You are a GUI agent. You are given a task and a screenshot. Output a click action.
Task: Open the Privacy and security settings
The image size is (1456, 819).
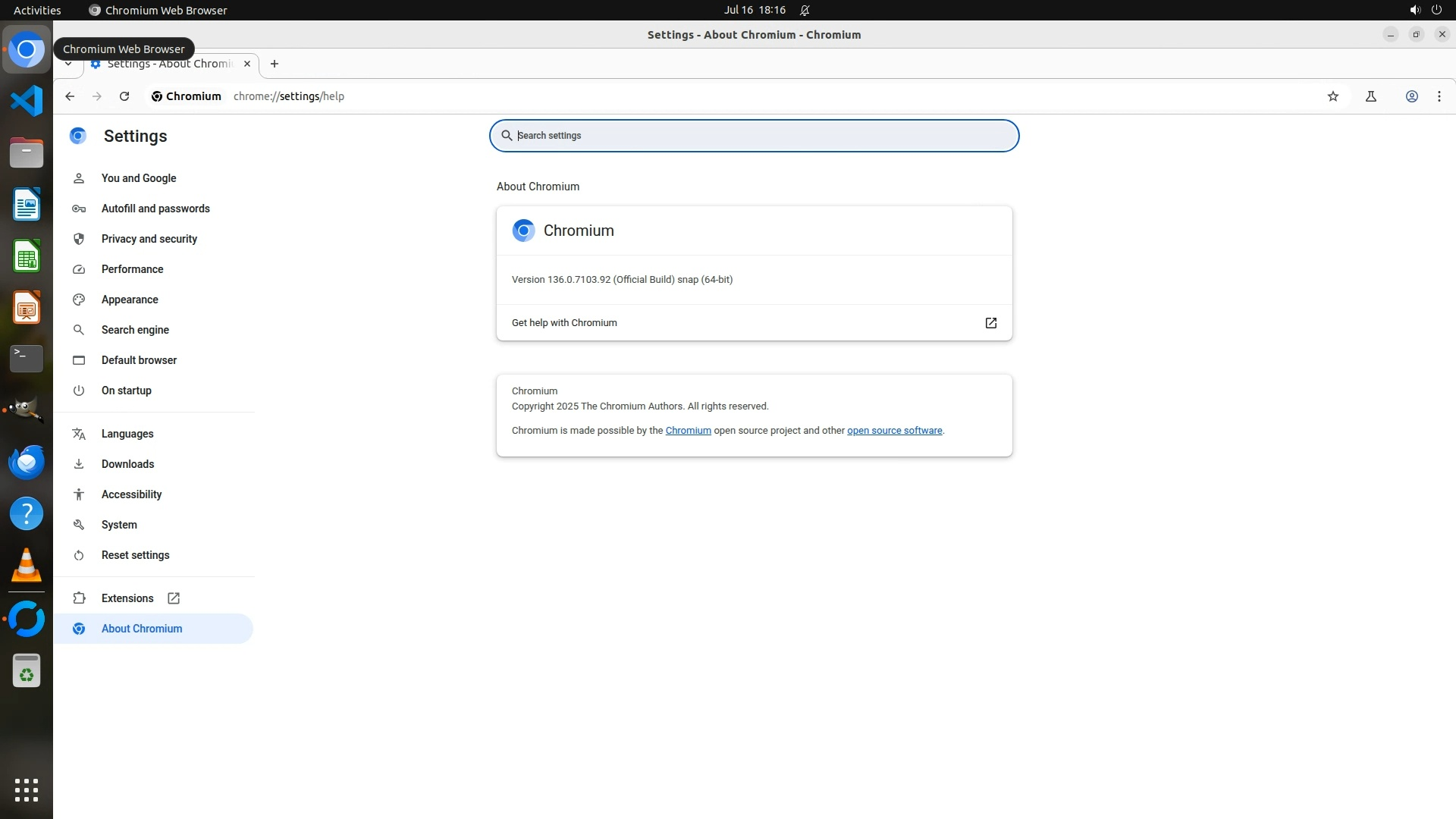pos(149,239)
